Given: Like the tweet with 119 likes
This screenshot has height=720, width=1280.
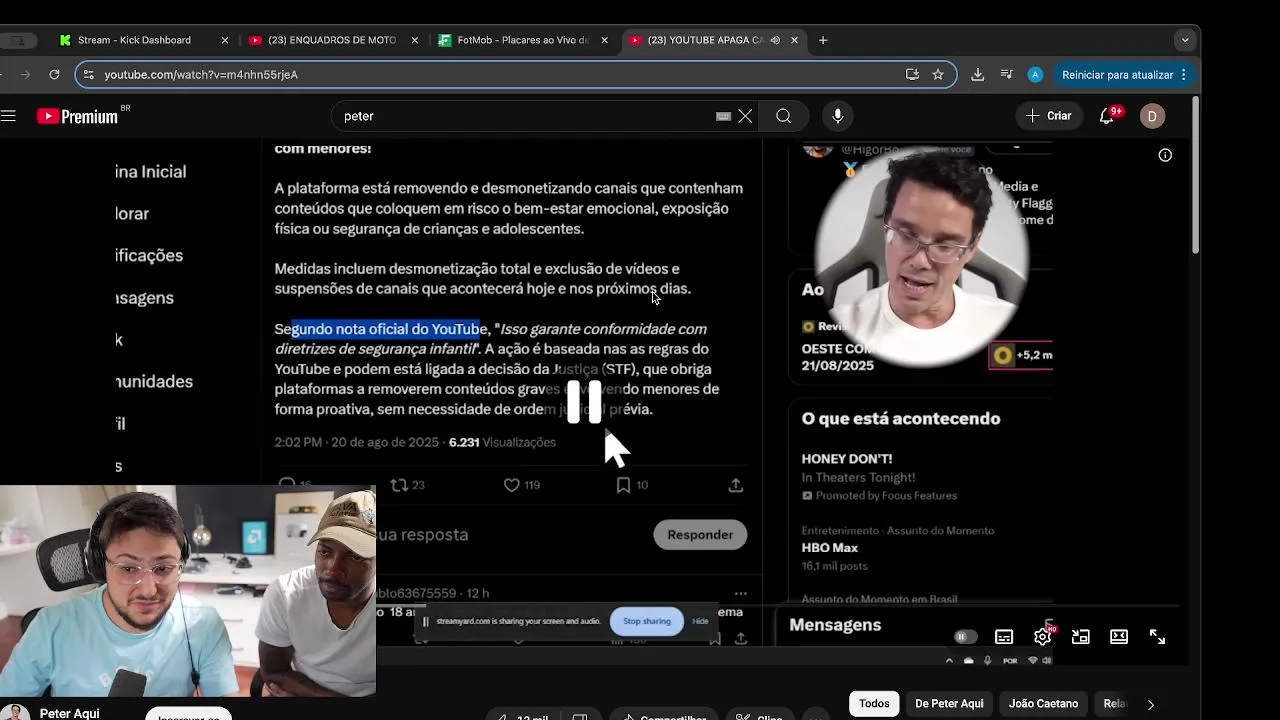Looking at the screenshot, I should point(511,485).
